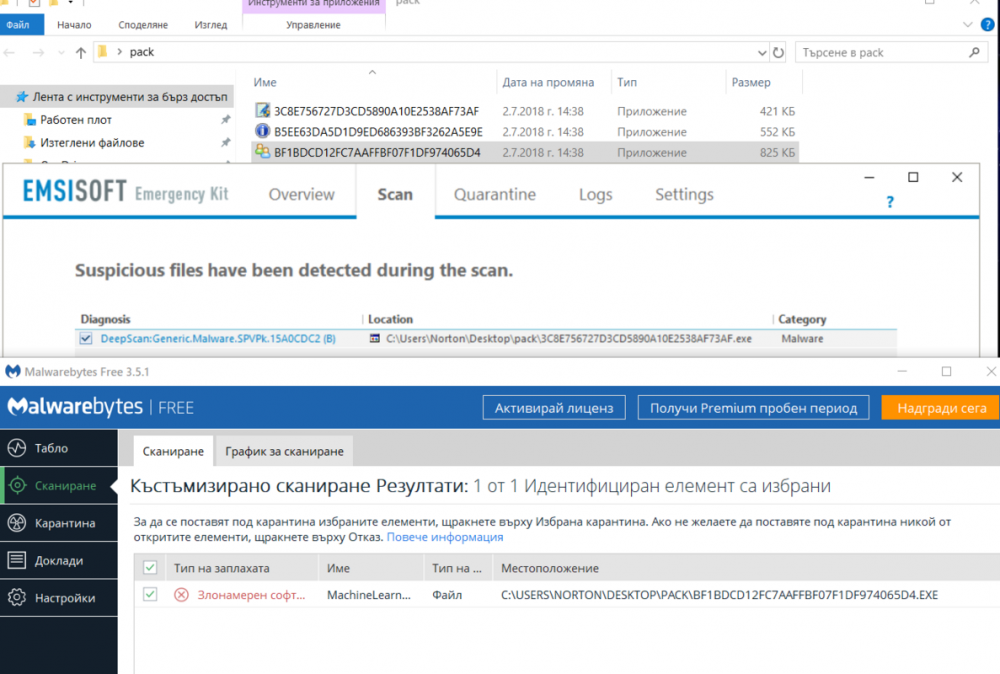Uncheck the Злонамерен софт result row checkbox
Image resolution: width=1000 pixels, height=674 pixels.
(150, 594)
